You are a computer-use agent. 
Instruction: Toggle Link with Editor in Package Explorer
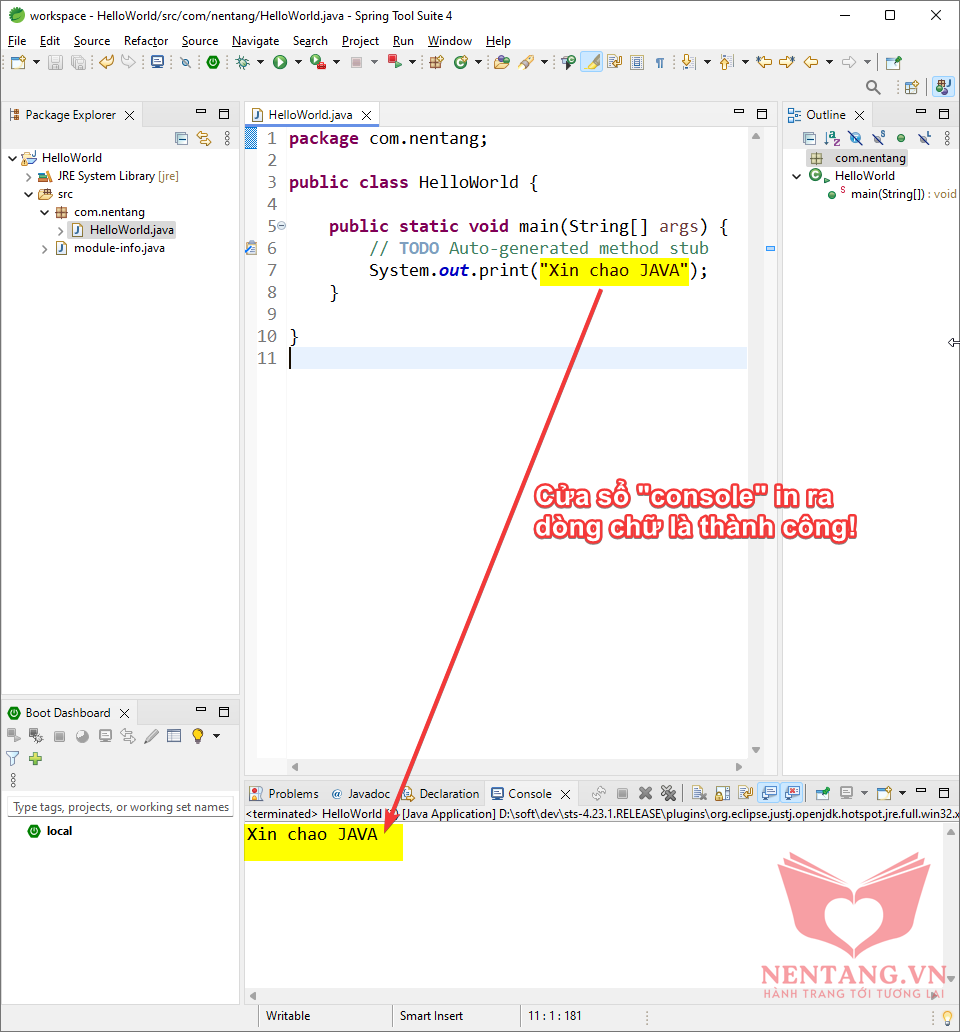pyautogui.click(x=204, y=138)
